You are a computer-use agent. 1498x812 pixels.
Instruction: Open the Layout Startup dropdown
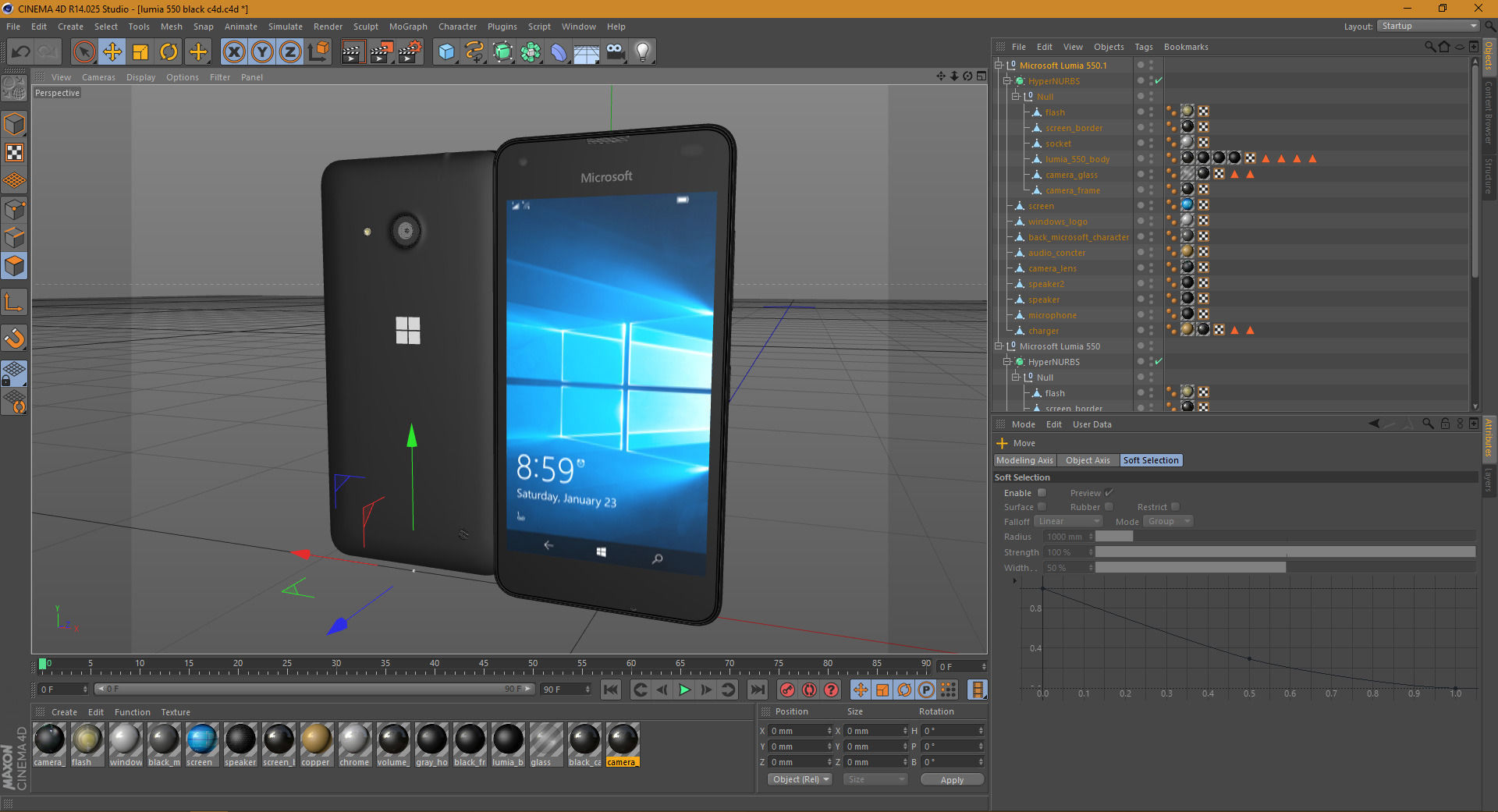tap(1428, 27)
